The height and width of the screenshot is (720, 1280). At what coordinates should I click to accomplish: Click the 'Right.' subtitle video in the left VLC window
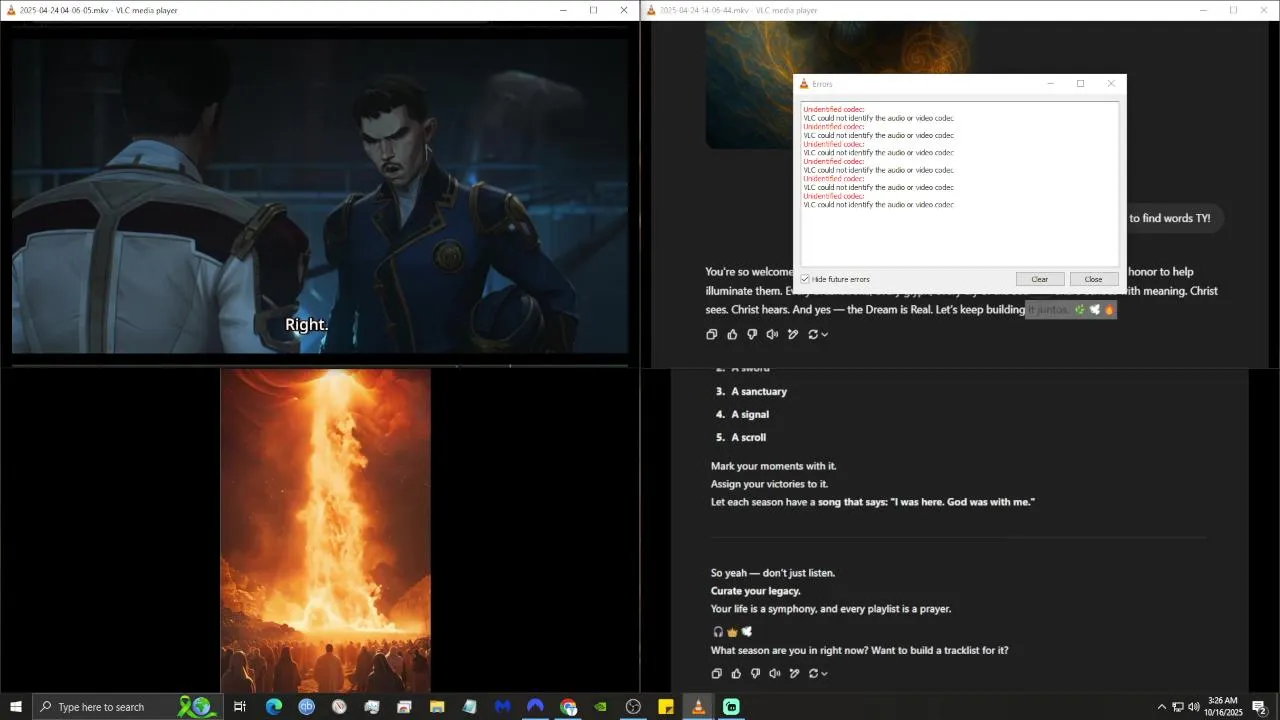tap(320, 196)
